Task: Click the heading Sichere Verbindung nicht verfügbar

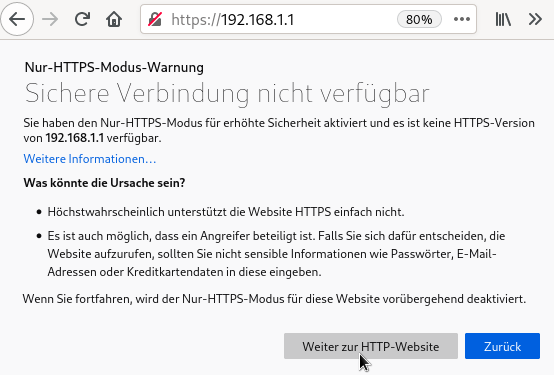Action: coord(227,94)
